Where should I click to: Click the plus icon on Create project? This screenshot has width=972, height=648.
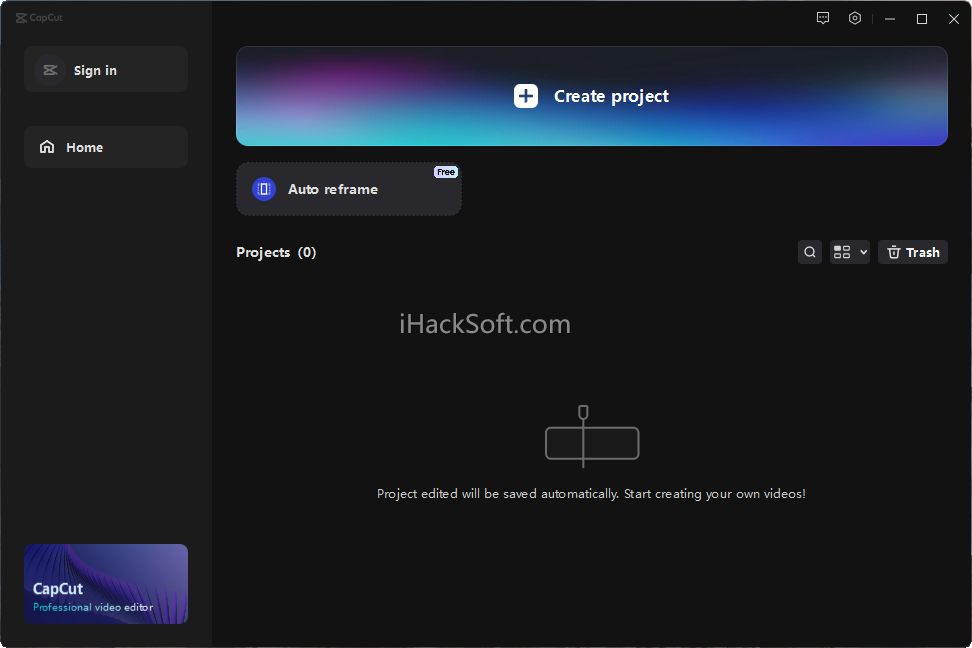tap(526, 96)
